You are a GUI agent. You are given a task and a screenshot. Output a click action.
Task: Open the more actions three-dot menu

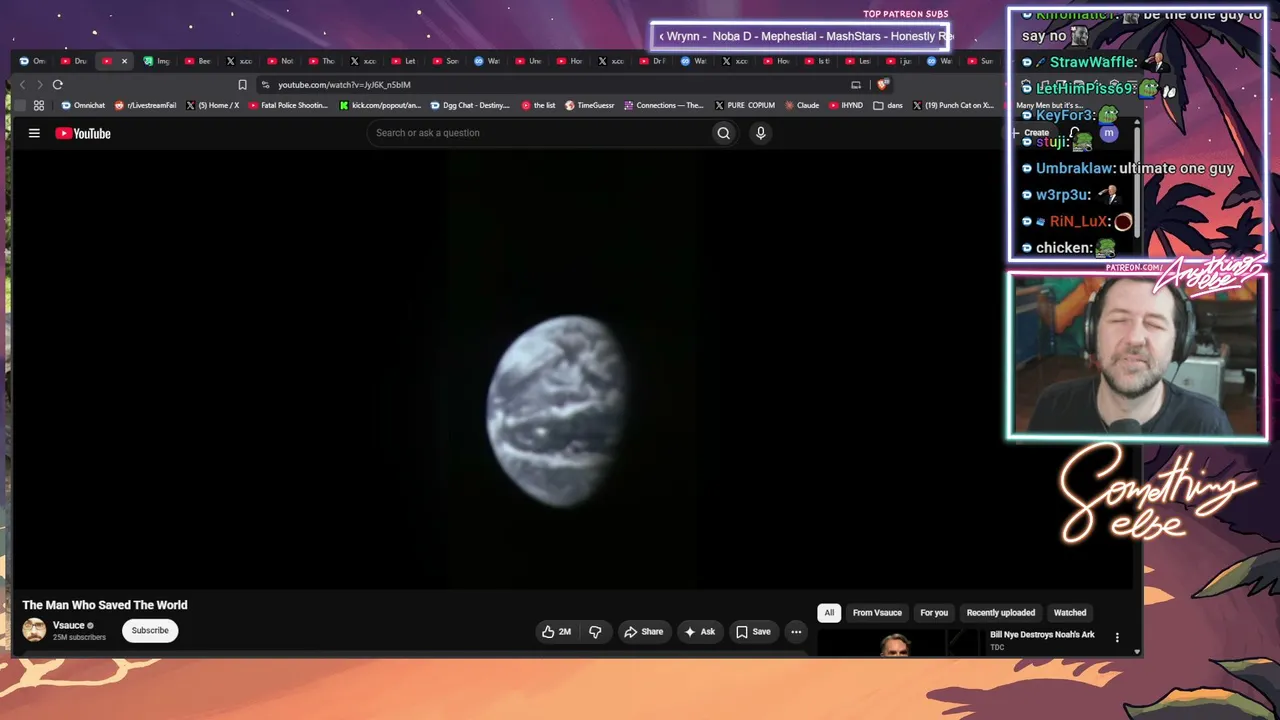point(796,632)
